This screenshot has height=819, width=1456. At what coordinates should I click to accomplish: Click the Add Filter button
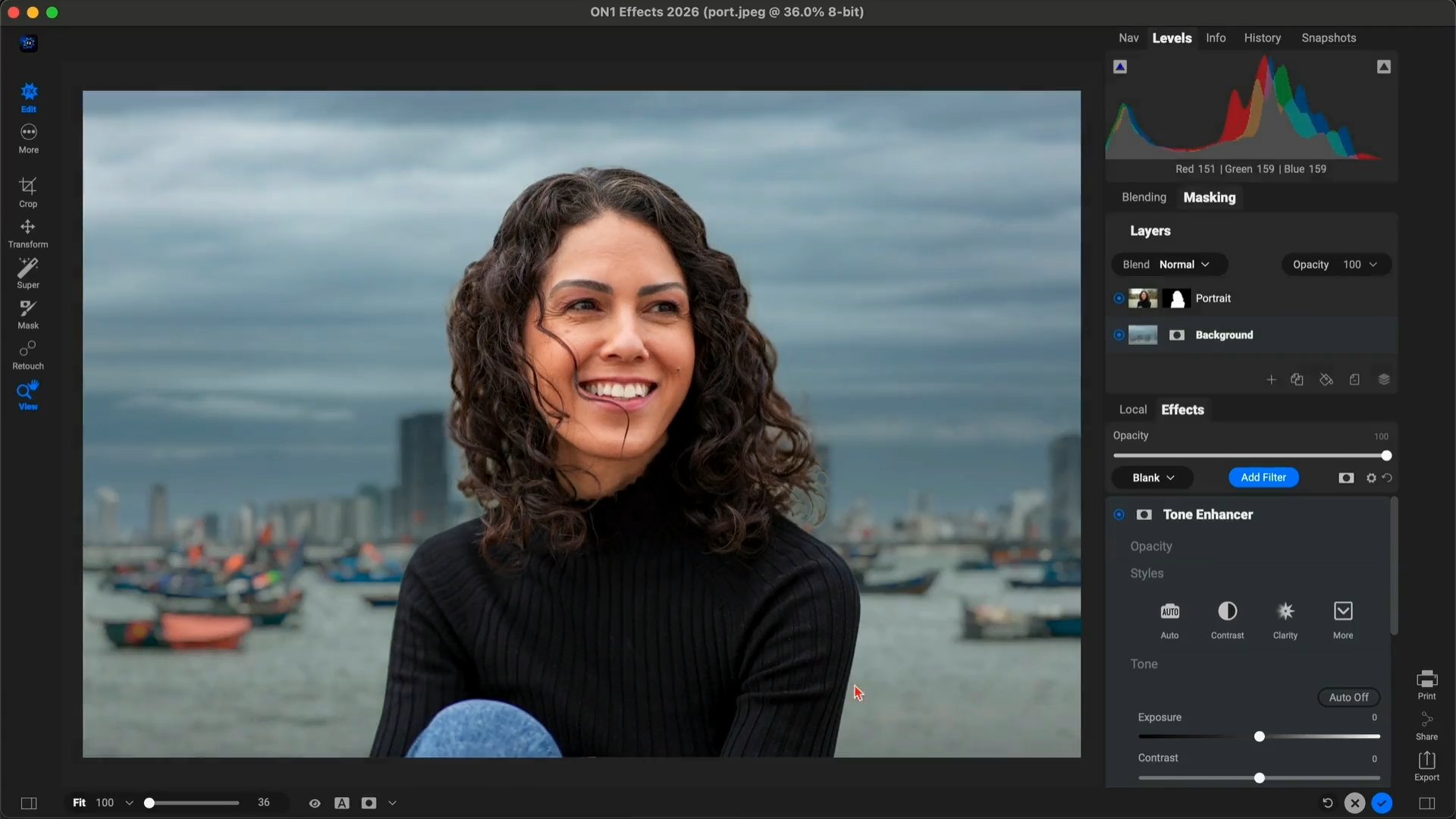pos(1263,478)
